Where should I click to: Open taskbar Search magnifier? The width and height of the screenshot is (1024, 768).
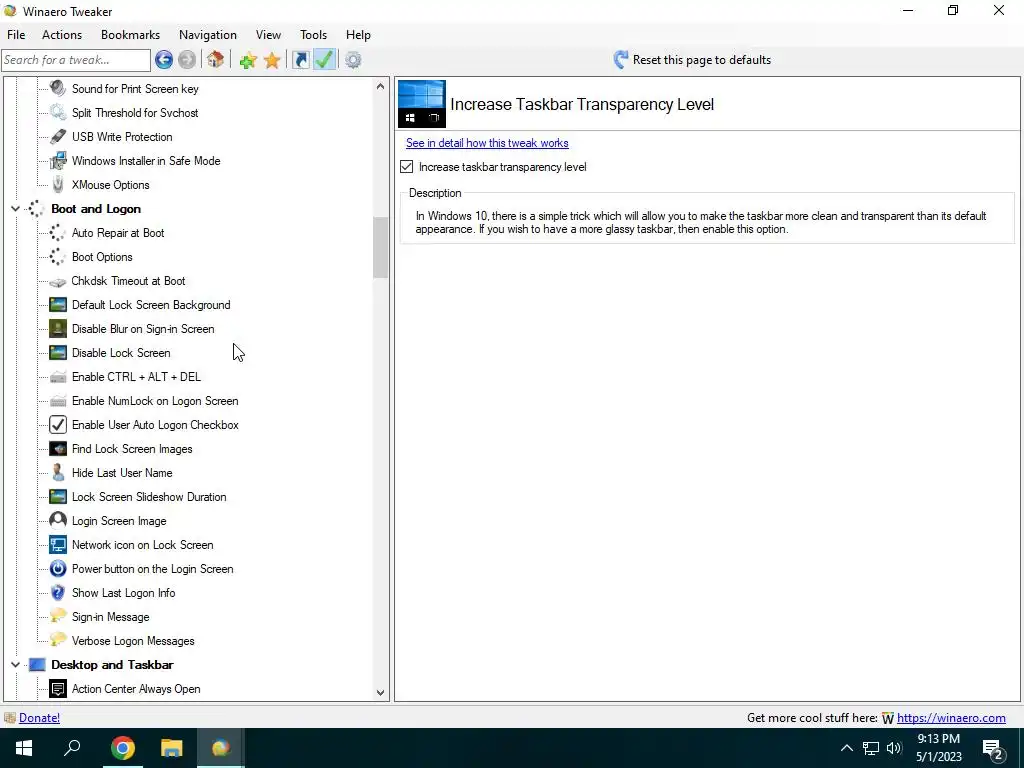coord(72,748)
